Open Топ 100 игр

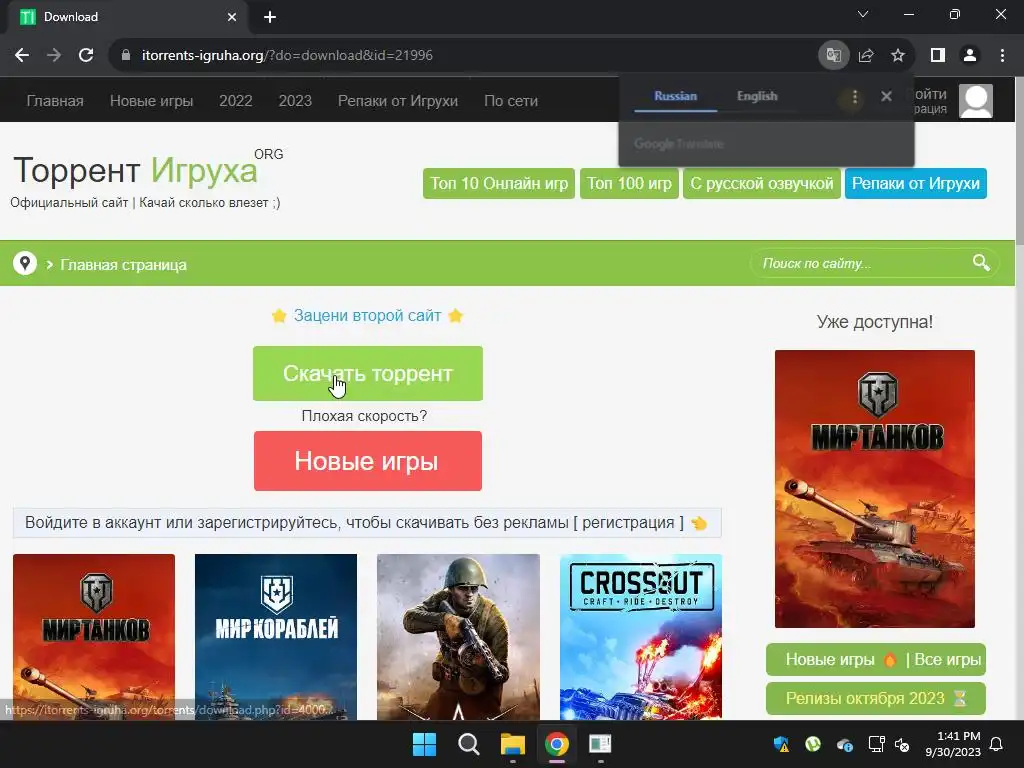pyautogui.click(x=629, y=184)
